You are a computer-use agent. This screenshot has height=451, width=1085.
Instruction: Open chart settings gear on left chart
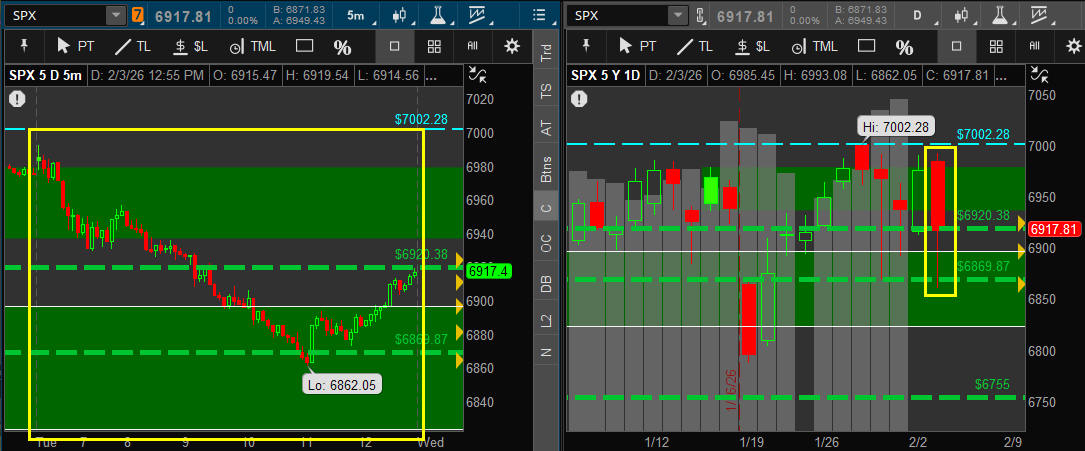512,46
